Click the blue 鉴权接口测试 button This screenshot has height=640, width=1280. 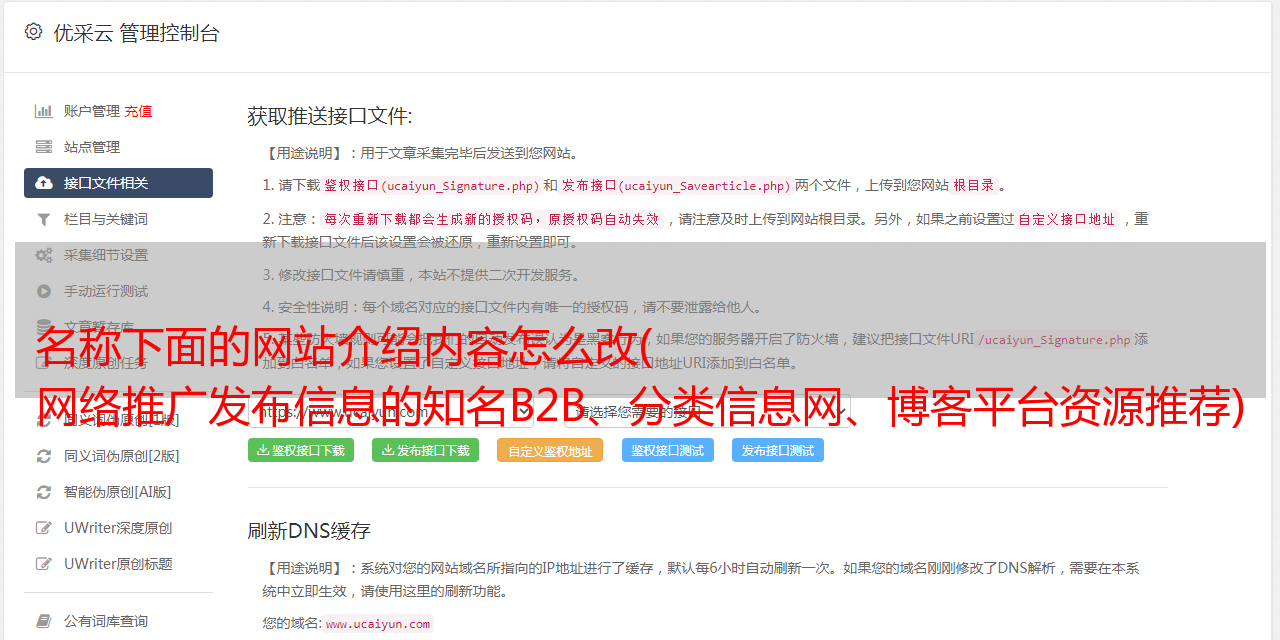(x=668, y=450)
